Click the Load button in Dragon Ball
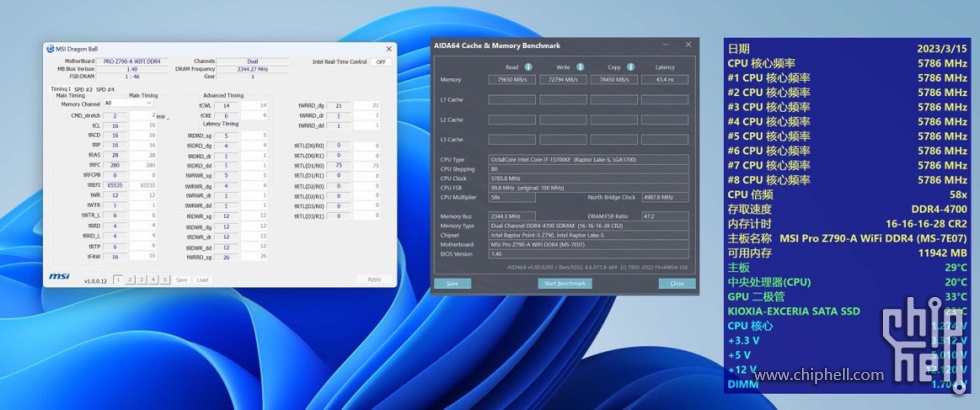 point(202,279)
